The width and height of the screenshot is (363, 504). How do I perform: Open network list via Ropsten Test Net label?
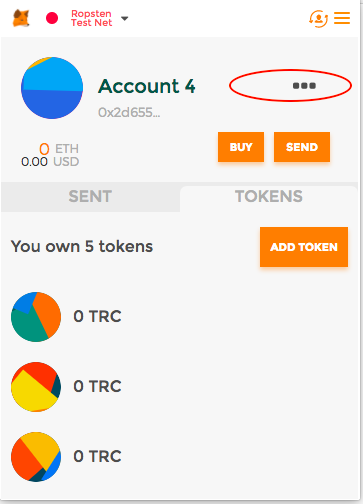[x=91, y=18]
